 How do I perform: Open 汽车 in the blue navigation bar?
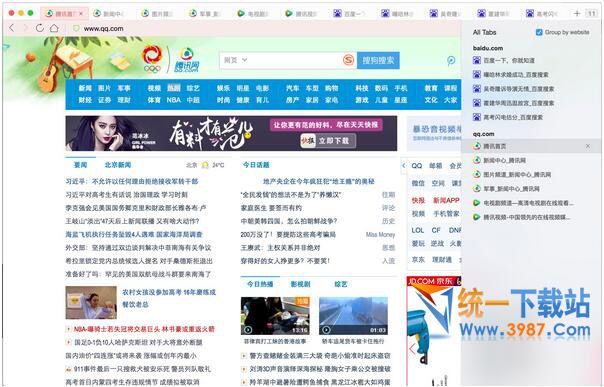pyautogui.click(x=293, y=88)
